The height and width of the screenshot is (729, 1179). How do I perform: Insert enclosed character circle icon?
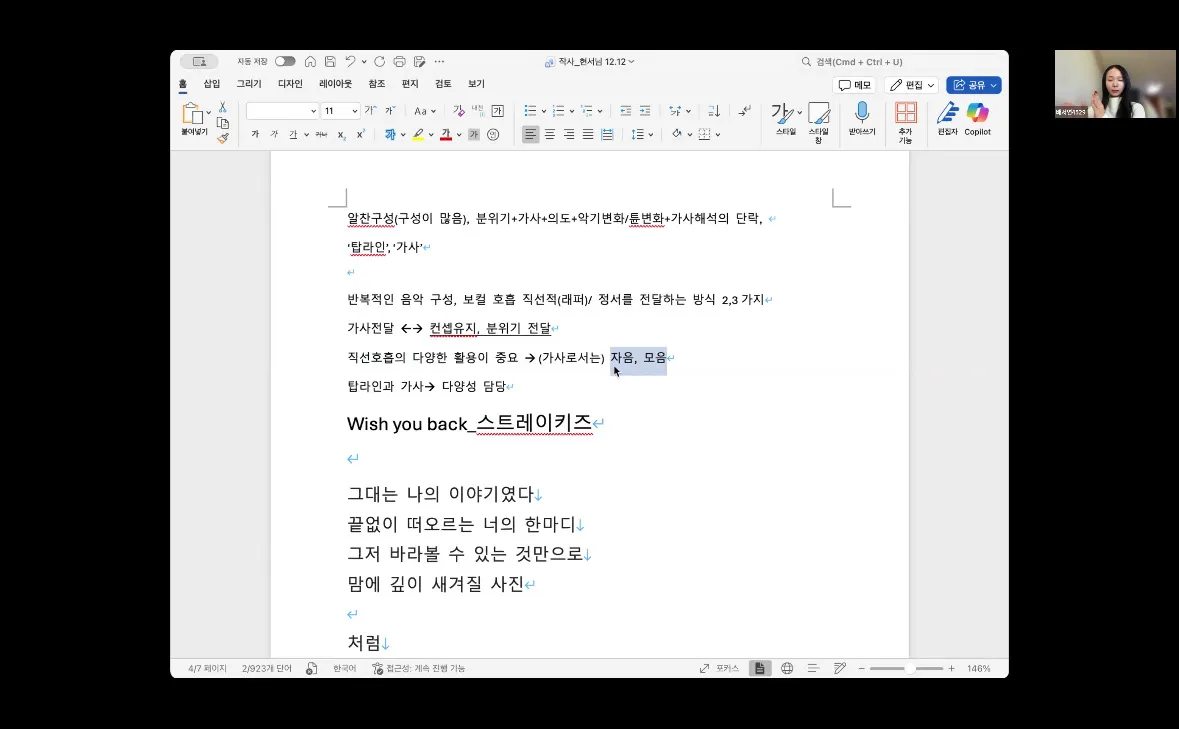pos(493,135)
